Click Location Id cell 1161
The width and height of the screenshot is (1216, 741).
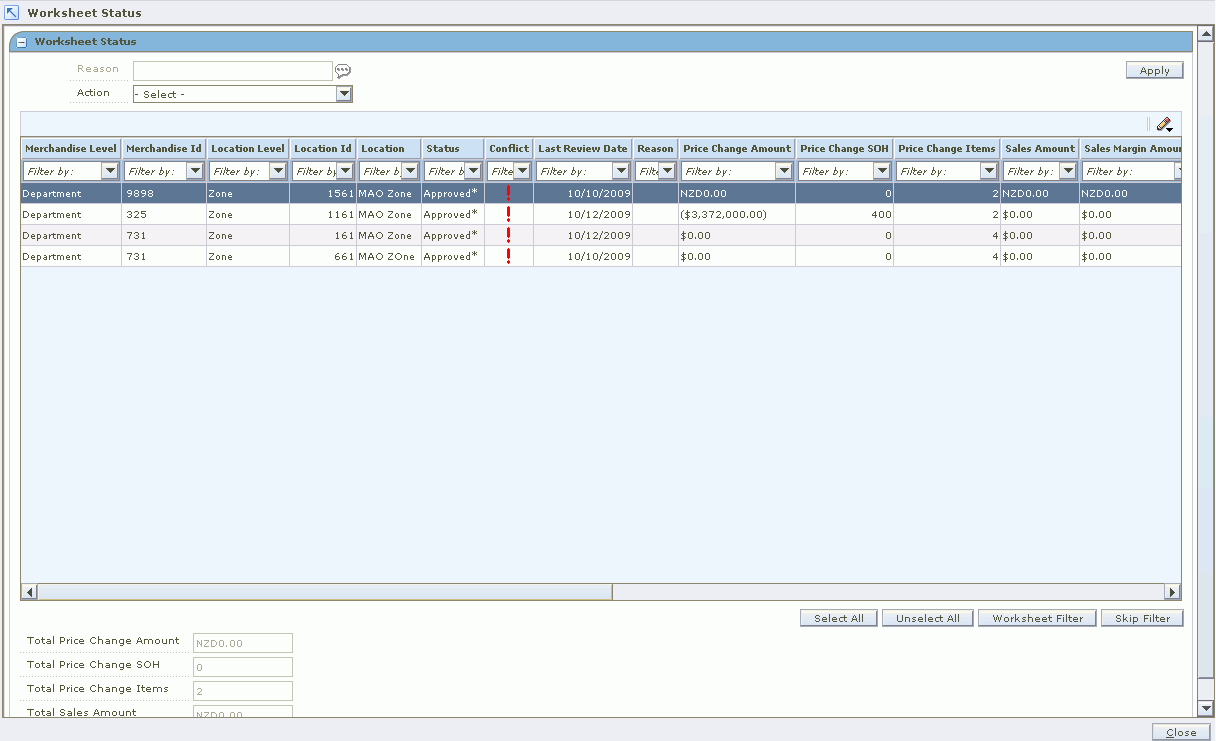[323, 214]
